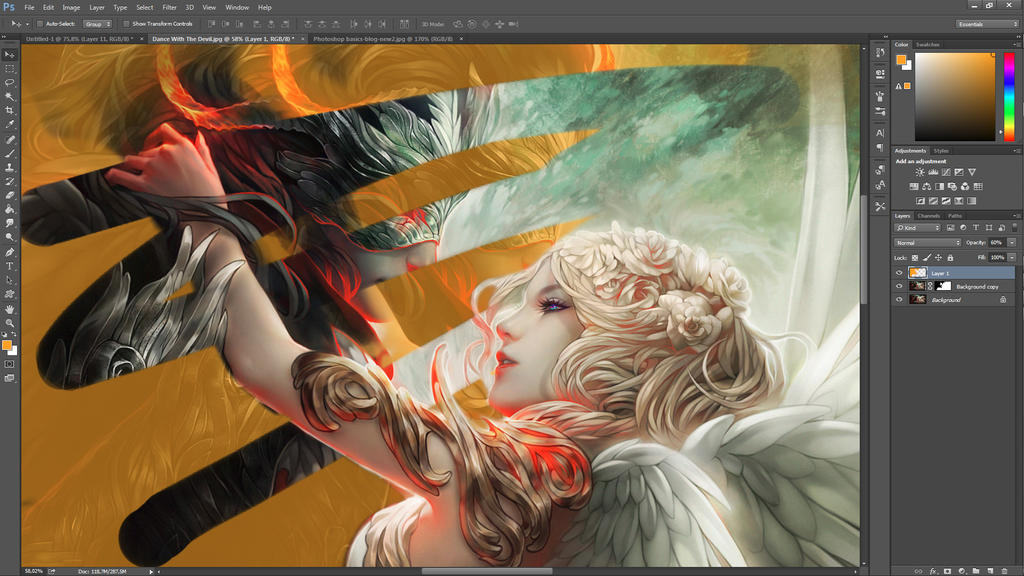This screenshot has height=576, width=1024.
Task: Change screen mode icon in toolbox
Action: 9,378
